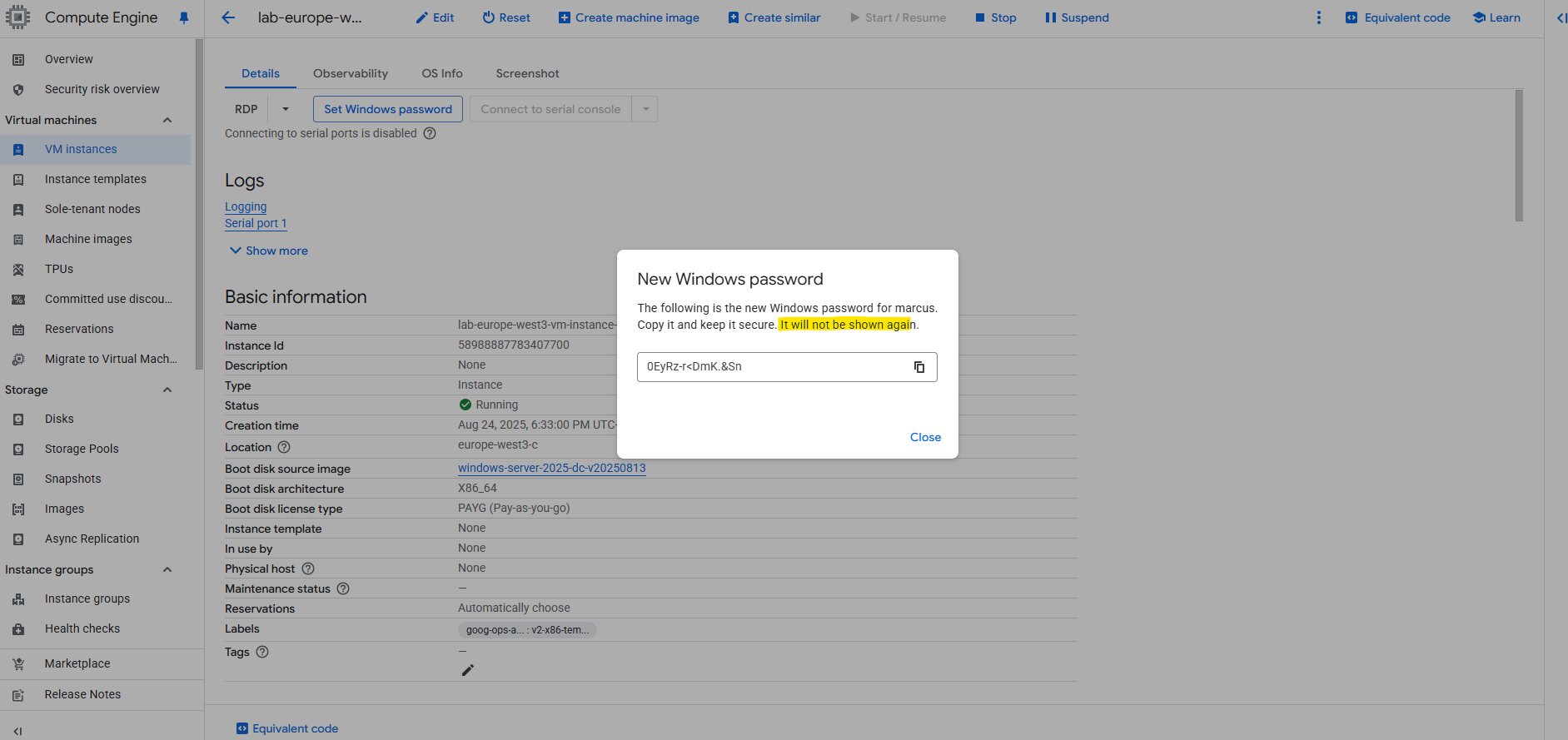Click the Committed use discounts icon
Screen dimensions: 1568x740
tap(18, 300)
